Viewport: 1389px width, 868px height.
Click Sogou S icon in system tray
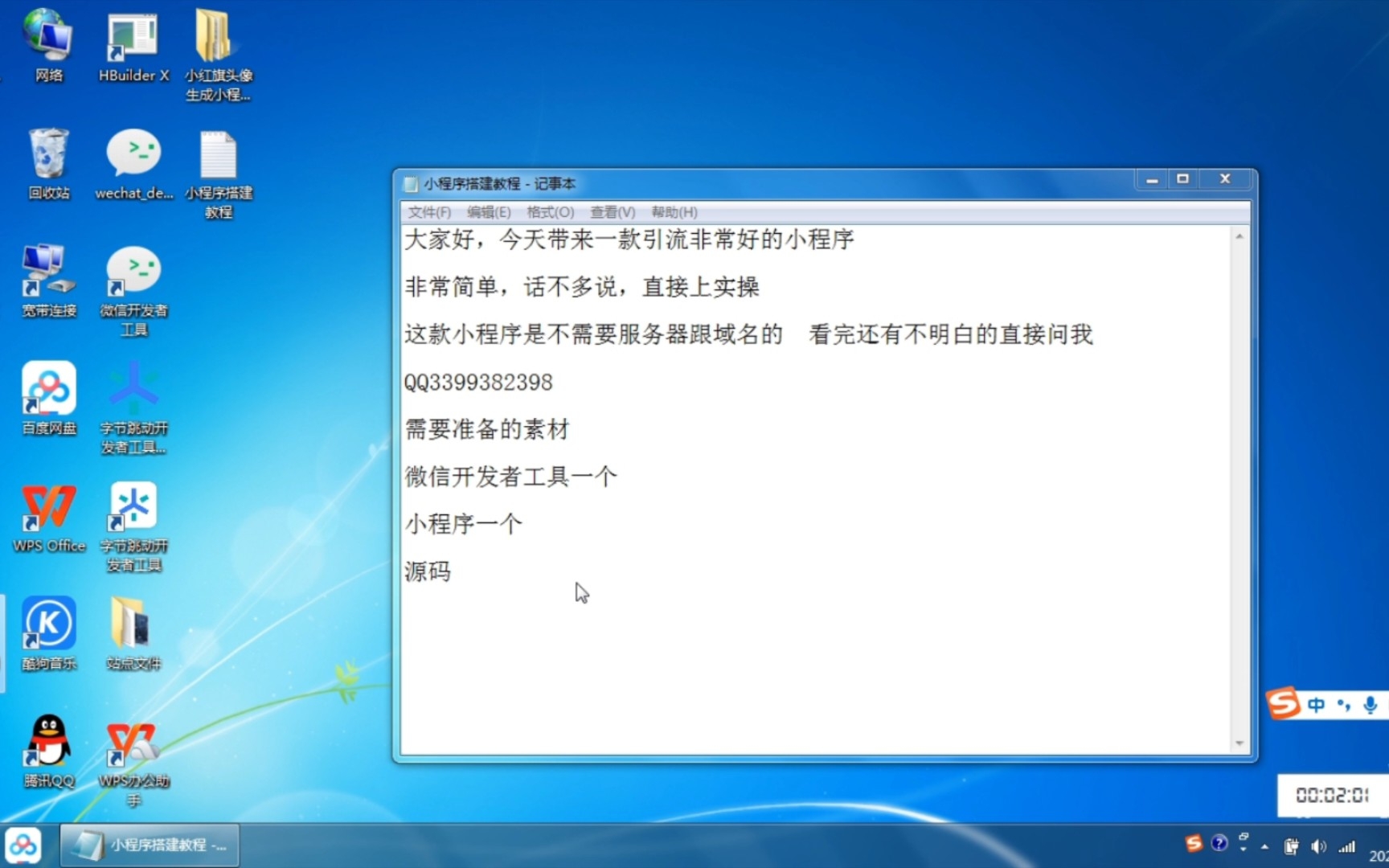pos(1194,843)
